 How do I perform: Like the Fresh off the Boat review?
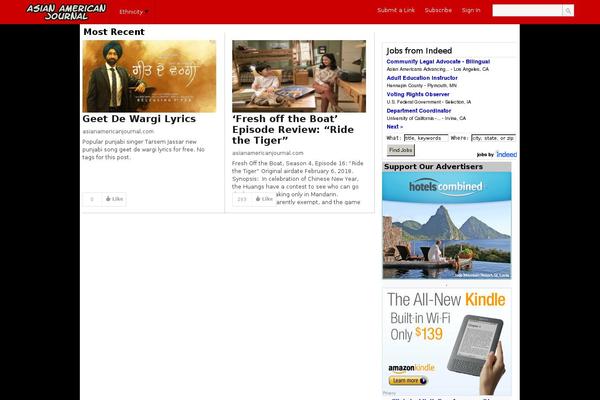[x=264, y=199]
